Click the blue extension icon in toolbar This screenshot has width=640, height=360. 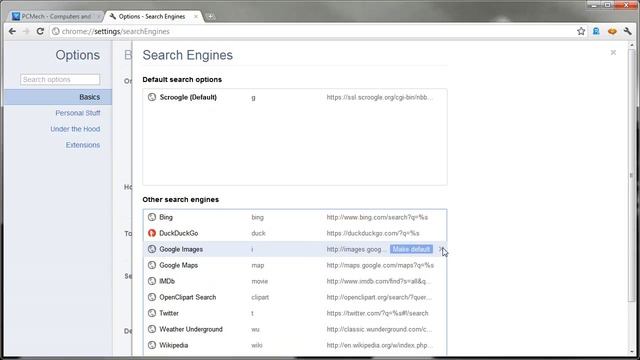pos(596,31)
